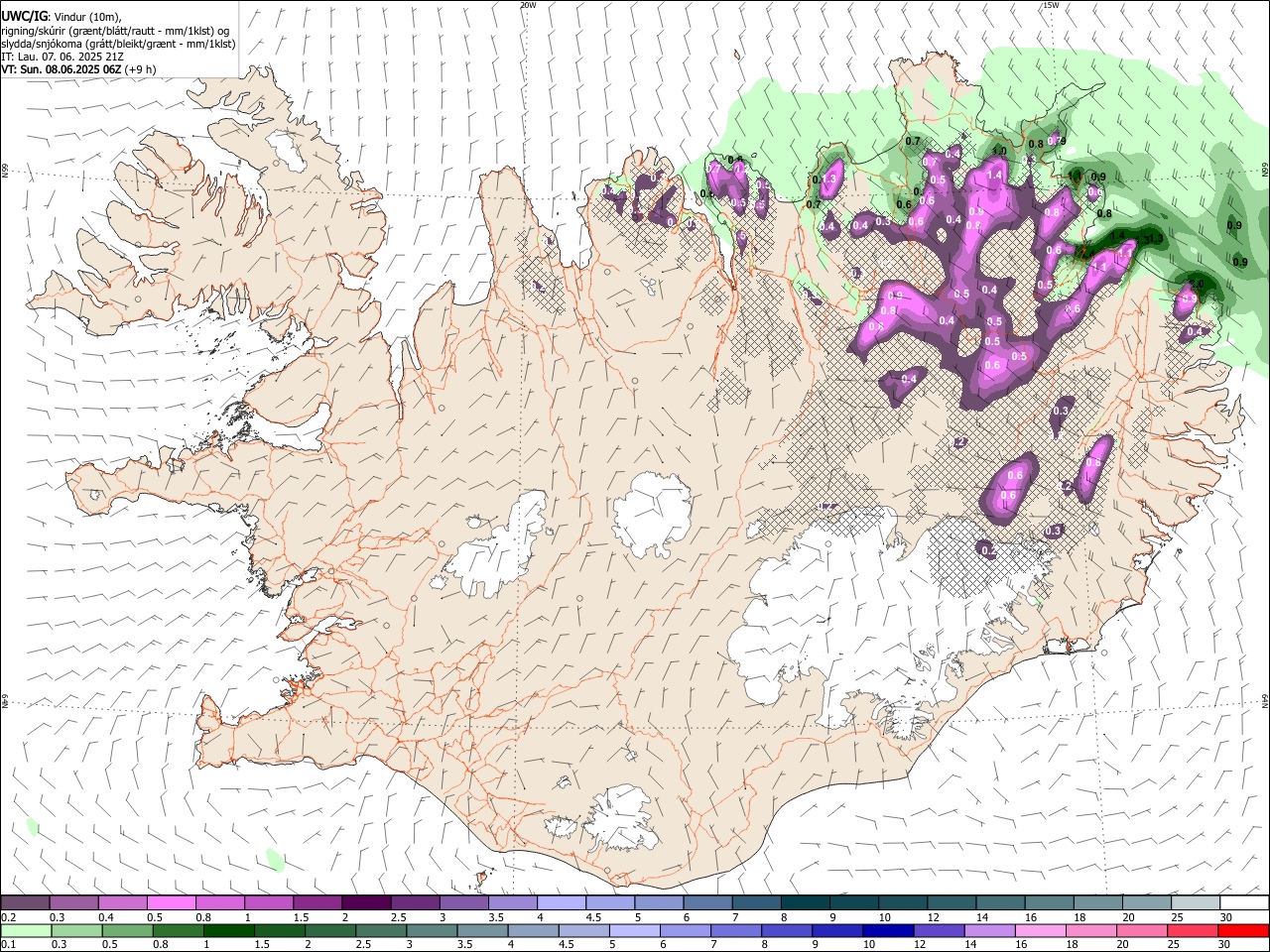
Task: Pick the 0.3 light green swatch in rain scale
Action: pos(76,930)
